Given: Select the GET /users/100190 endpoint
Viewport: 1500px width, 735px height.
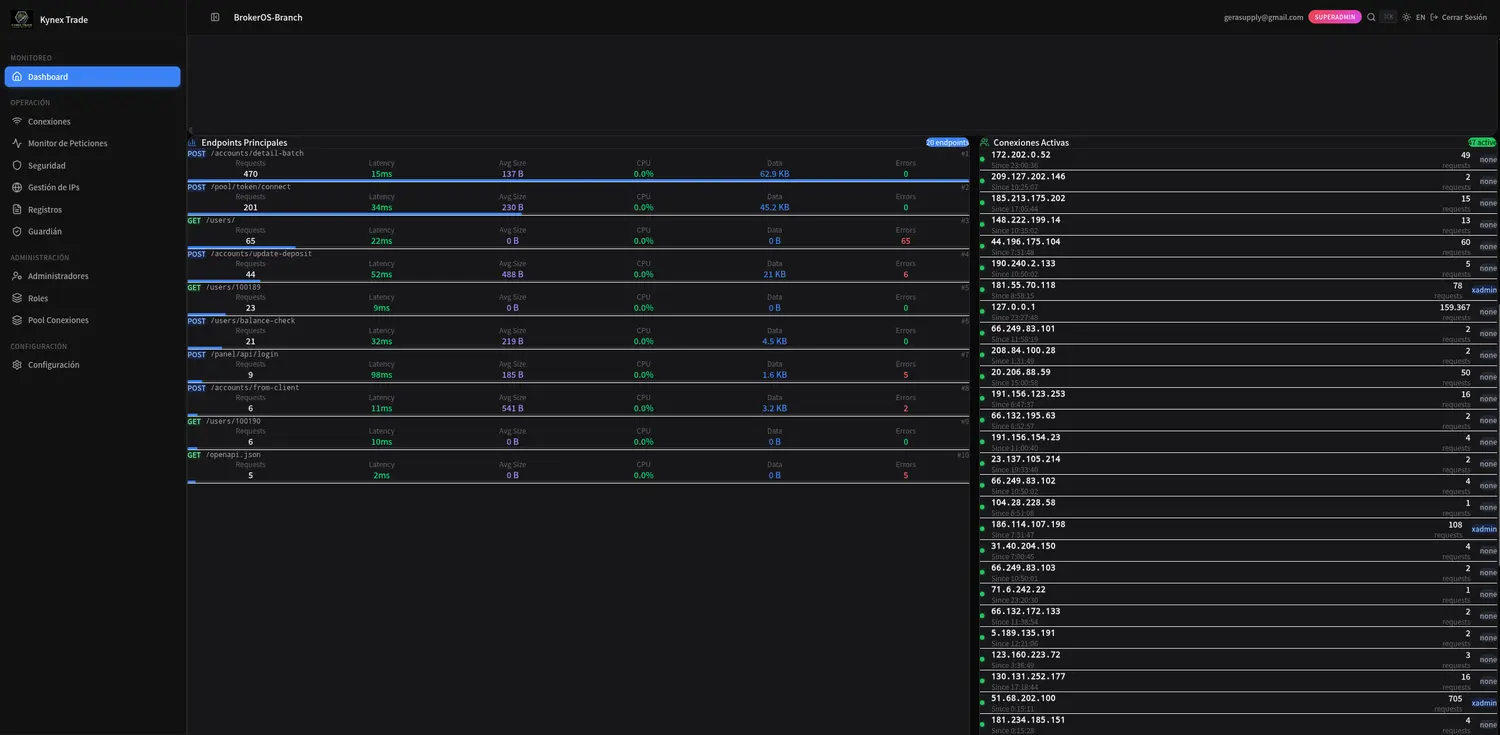Looking at the screenshot, I should 578,433.
